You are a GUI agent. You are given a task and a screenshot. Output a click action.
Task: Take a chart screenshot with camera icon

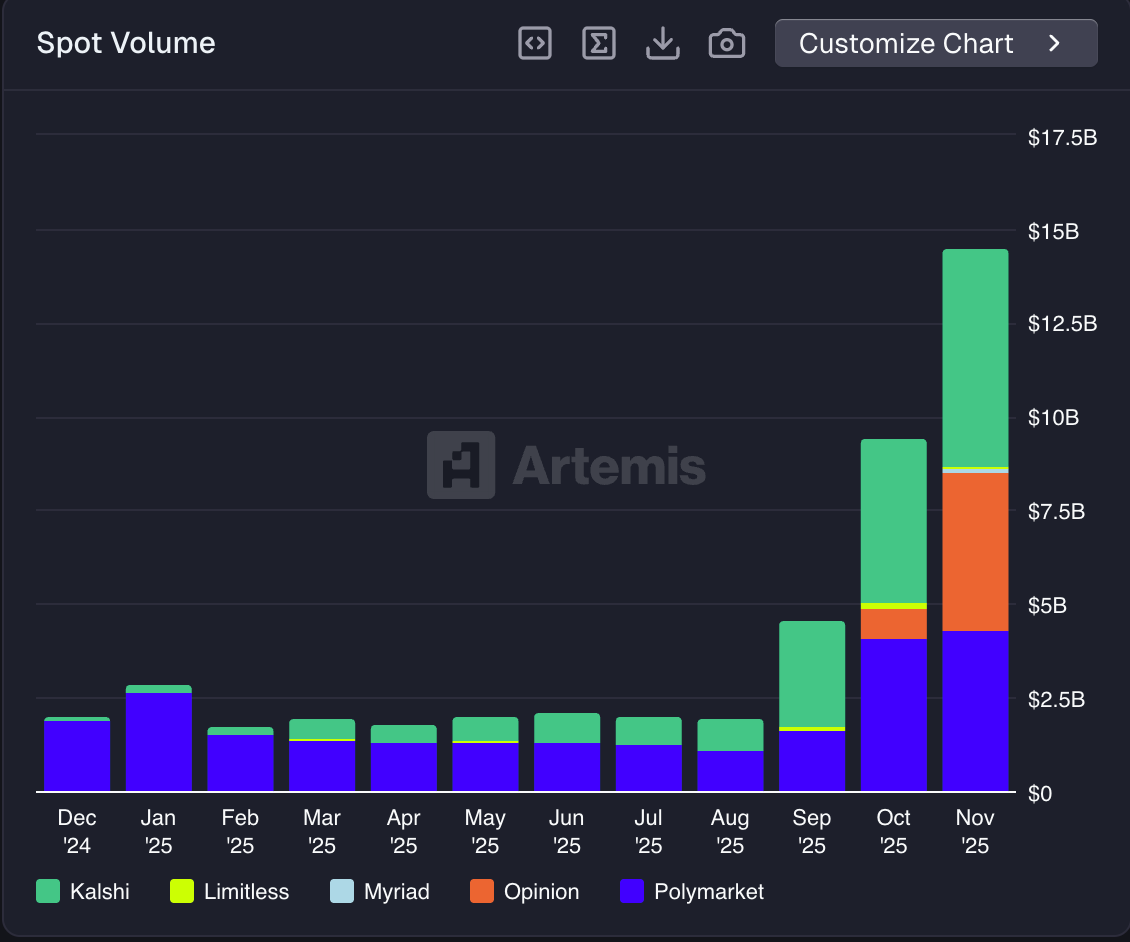pyautogui.click(x=727, y=43)
